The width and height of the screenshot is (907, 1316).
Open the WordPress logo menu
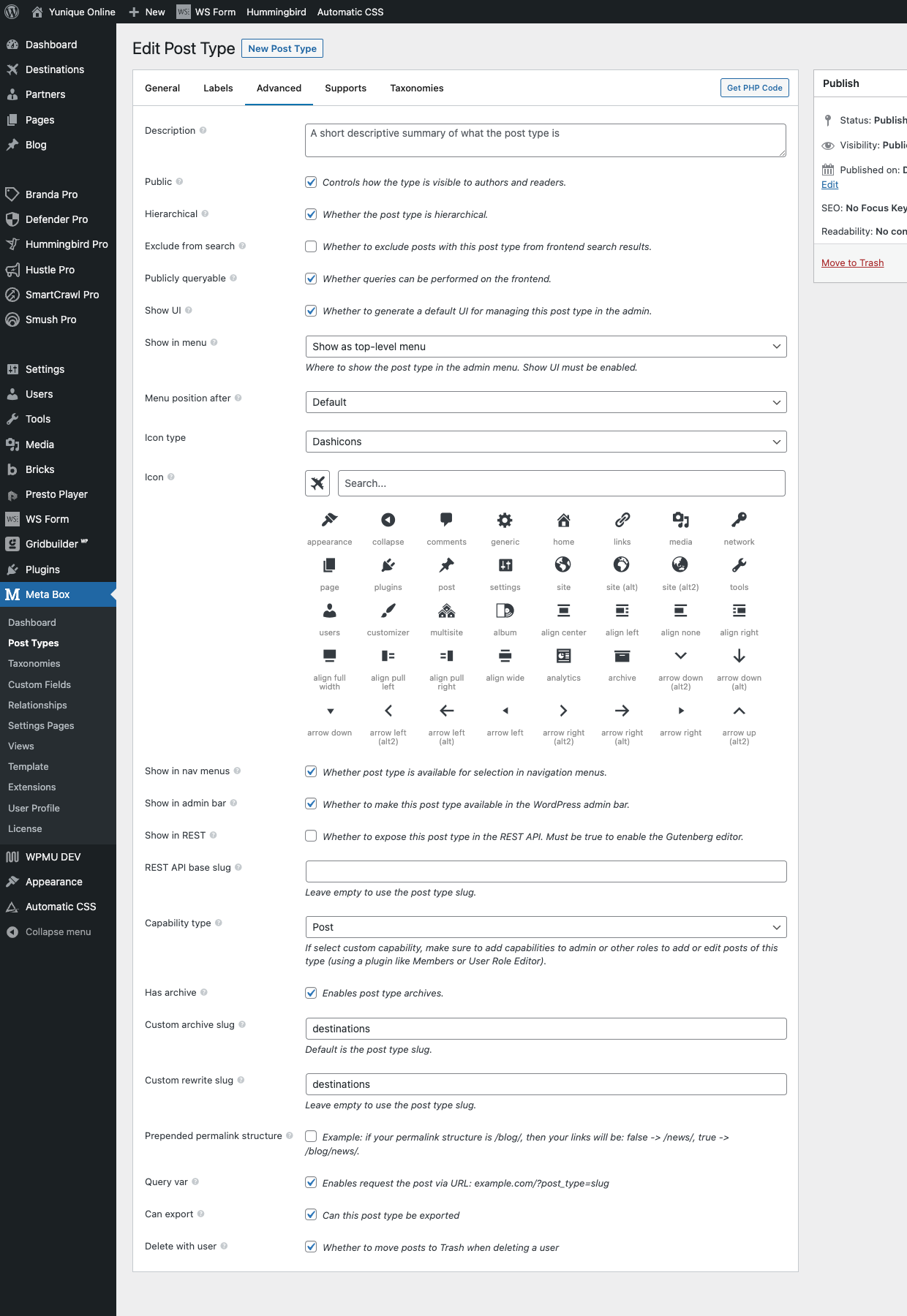coord(12,12)
